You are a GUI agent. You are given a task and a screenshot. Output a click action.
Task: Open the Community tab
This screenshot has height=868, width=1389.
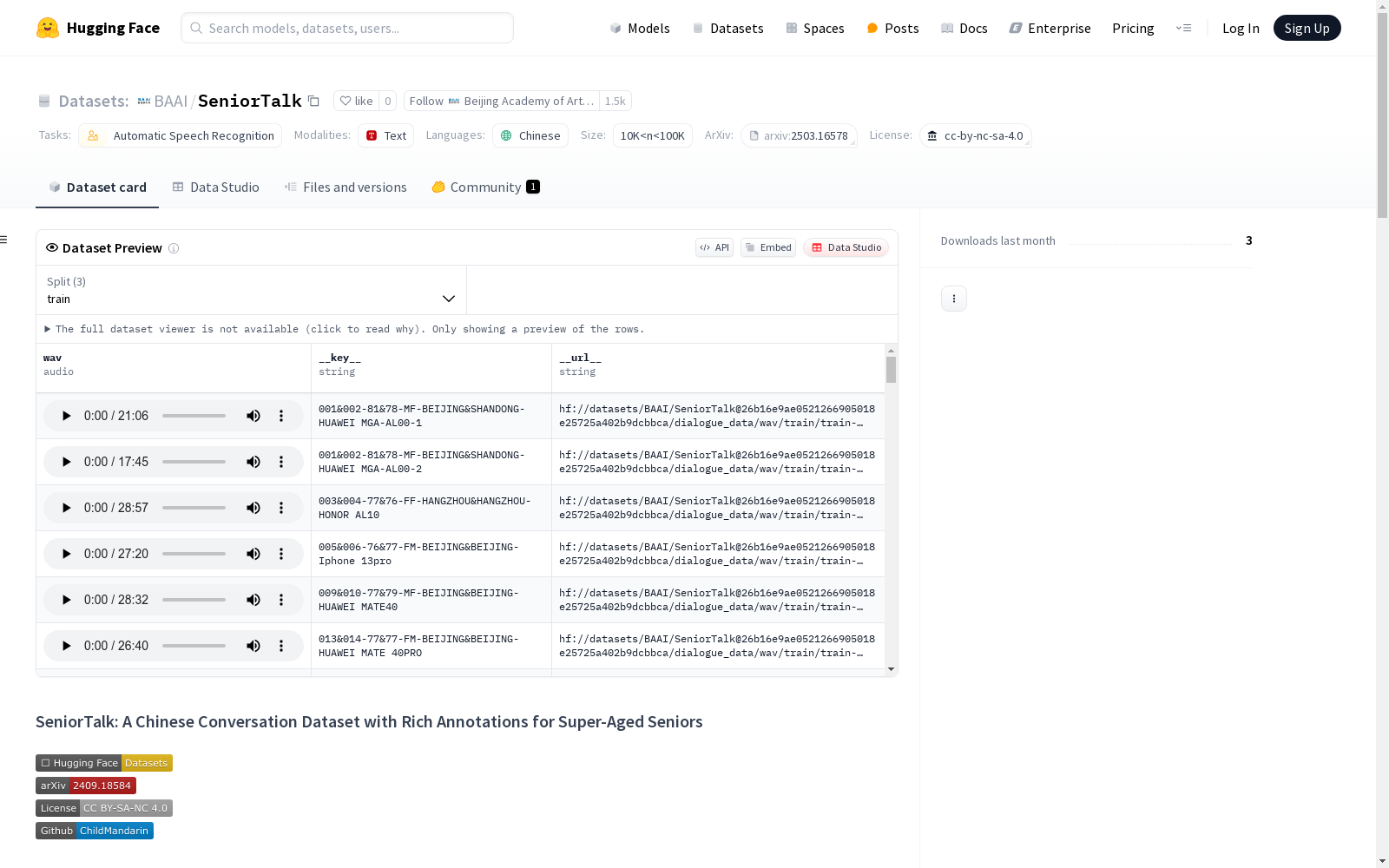pos(486,187)
